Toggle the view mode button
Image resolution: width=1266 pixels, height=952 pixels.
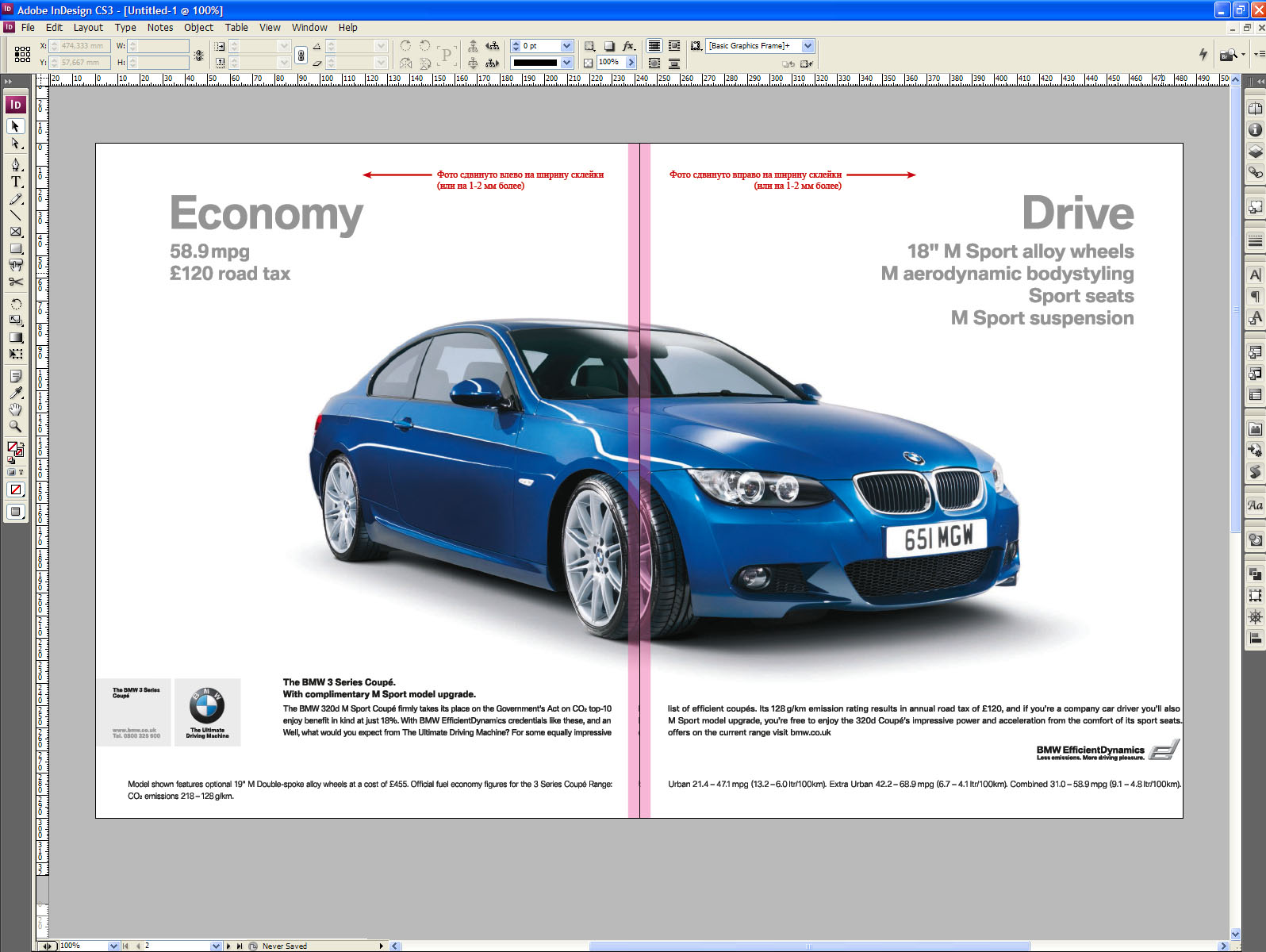click(15, 512)
